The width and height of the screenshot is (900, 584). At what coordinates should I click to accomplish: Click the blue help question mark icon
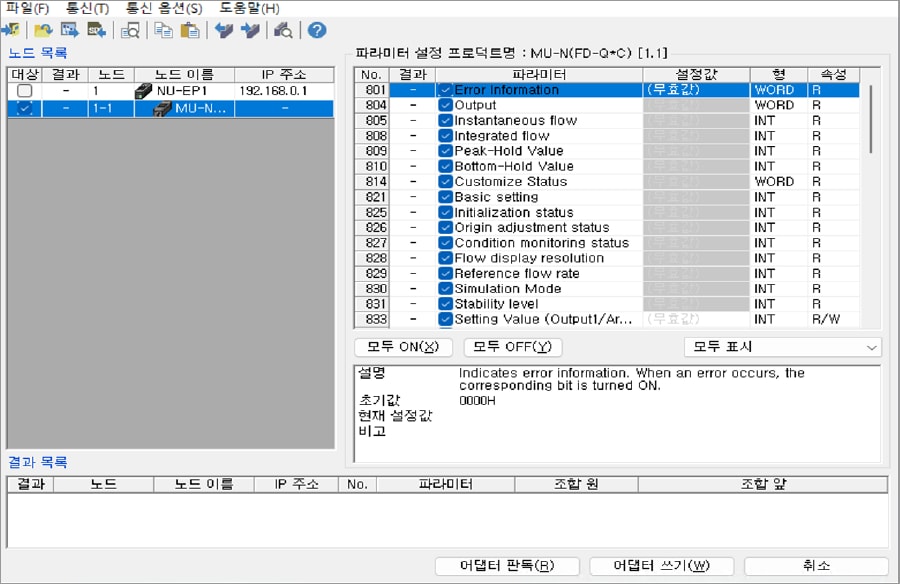coord(317,30)
